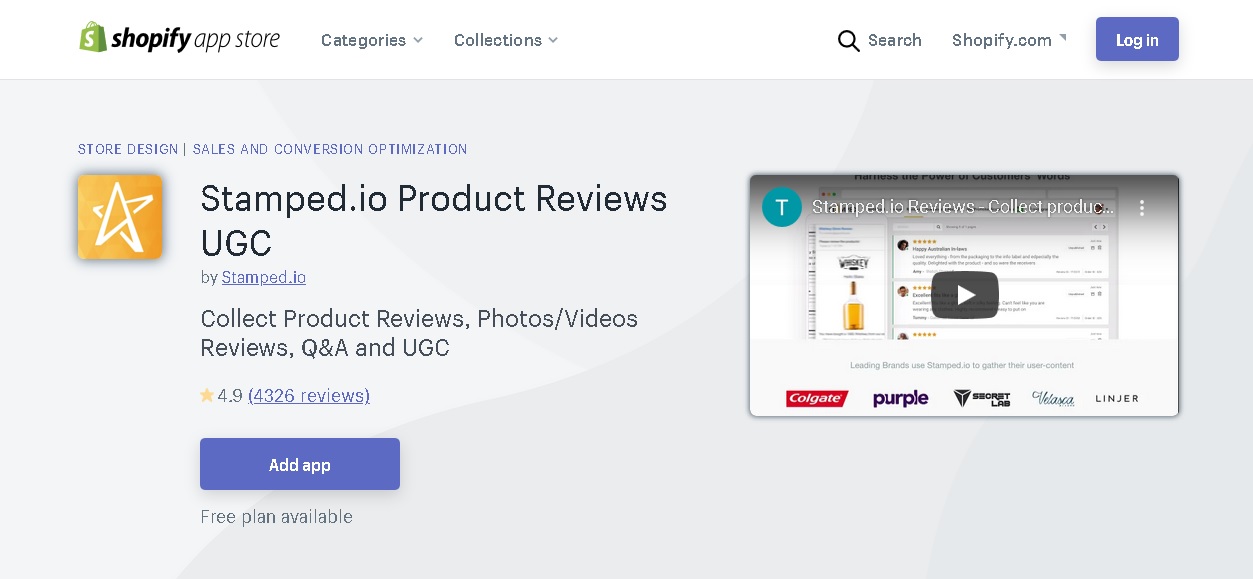This screenshot has width=1253, height=579.
Task: Click the video title text
Action: (962, 207)
